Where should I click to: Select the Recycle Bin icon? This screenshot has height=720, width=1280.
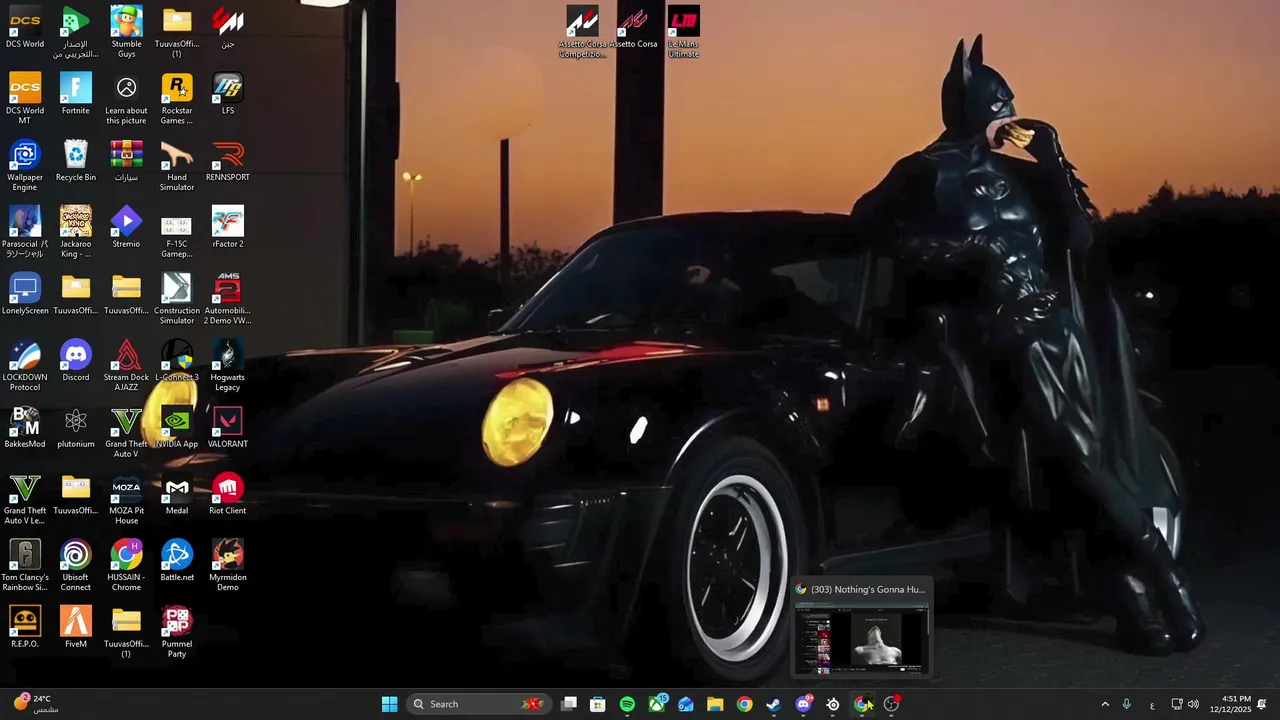(x=76, y=160)
